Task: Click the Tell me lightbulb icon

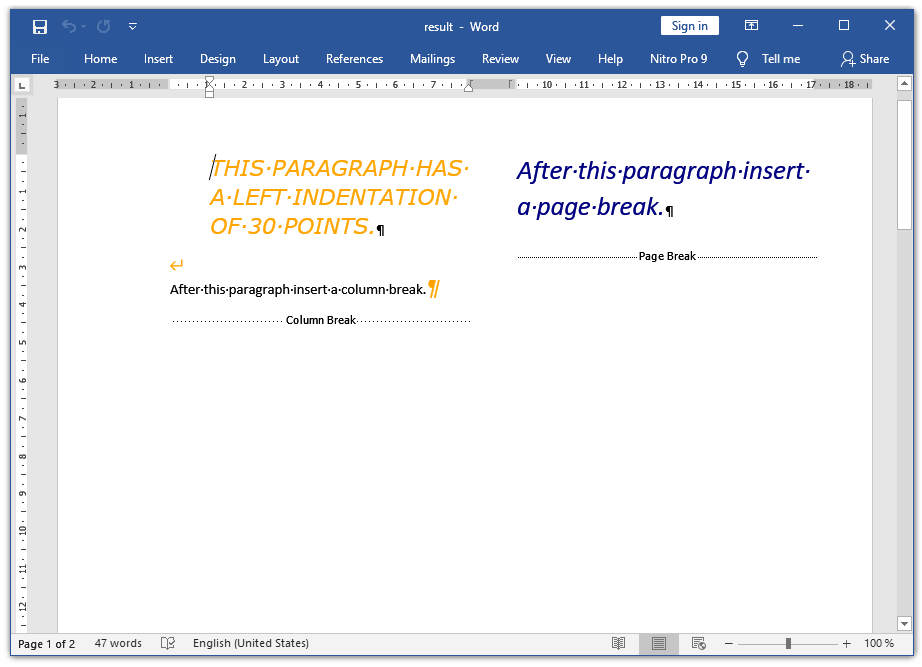Action: pos(742,59)
